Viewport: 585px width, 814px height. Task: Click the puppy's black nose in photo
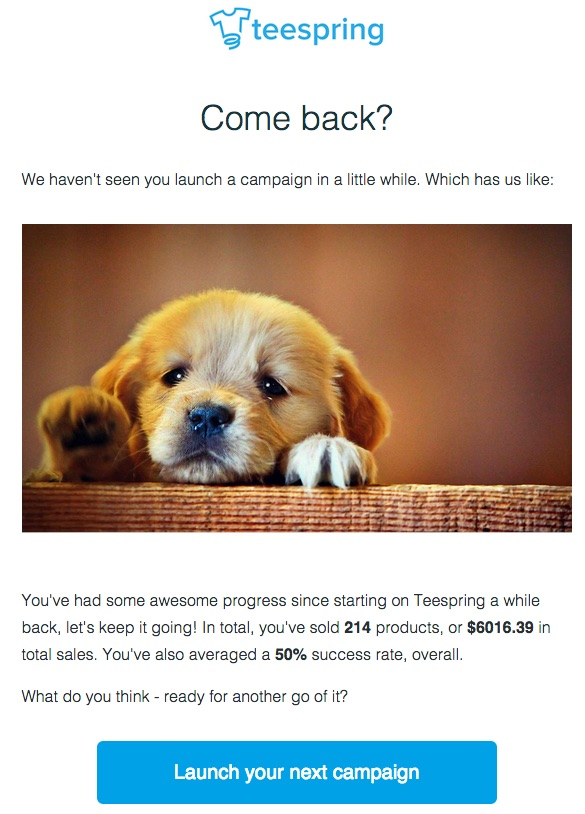tap(209, 419)
